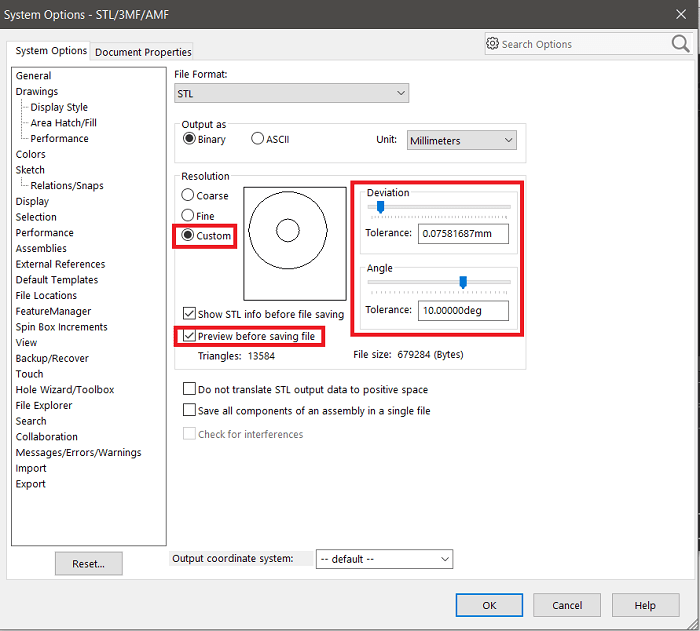Select the System Options tab
The height and width of the screenshot is (631, 700).
pyautogui.click(x=51, y=51)
